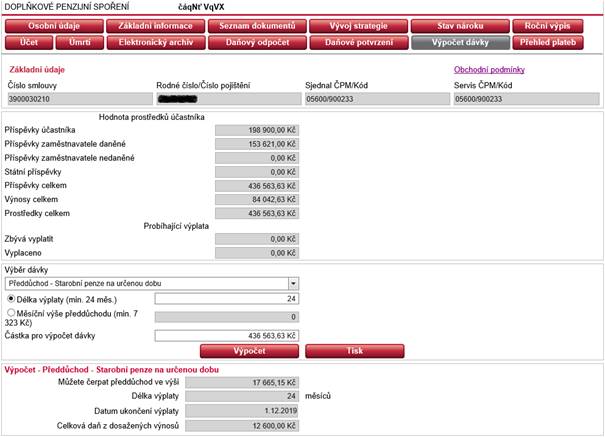Switch to Základní informace tab

(155, 26)
